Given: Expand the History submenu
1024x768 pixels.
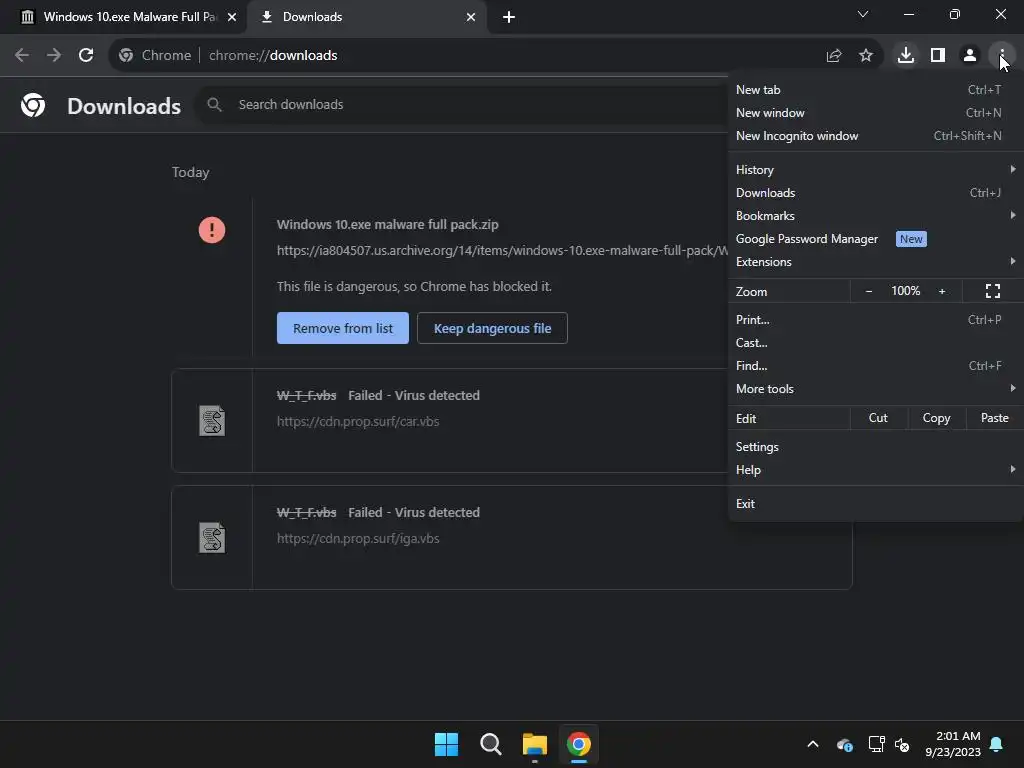Looking at the screenshot, I should [x=876, y=170].
